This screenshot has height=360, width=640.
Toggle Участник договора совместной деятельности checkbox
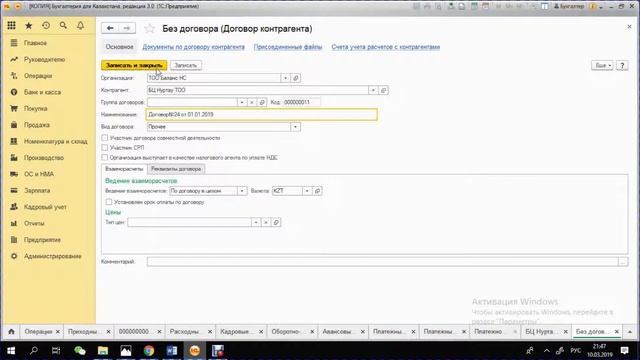click(105, 138)
